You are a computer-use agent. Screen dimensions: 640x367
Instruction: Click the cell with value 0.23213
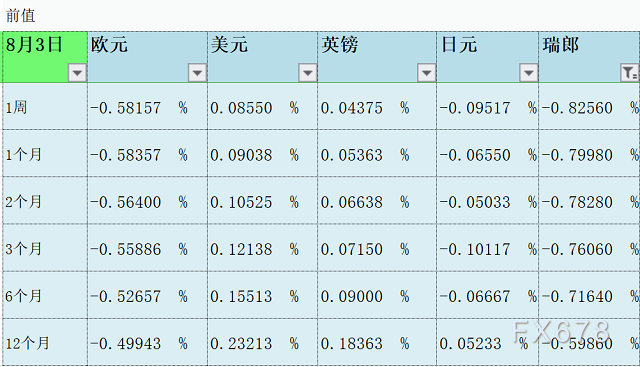(x=262, y=342)
